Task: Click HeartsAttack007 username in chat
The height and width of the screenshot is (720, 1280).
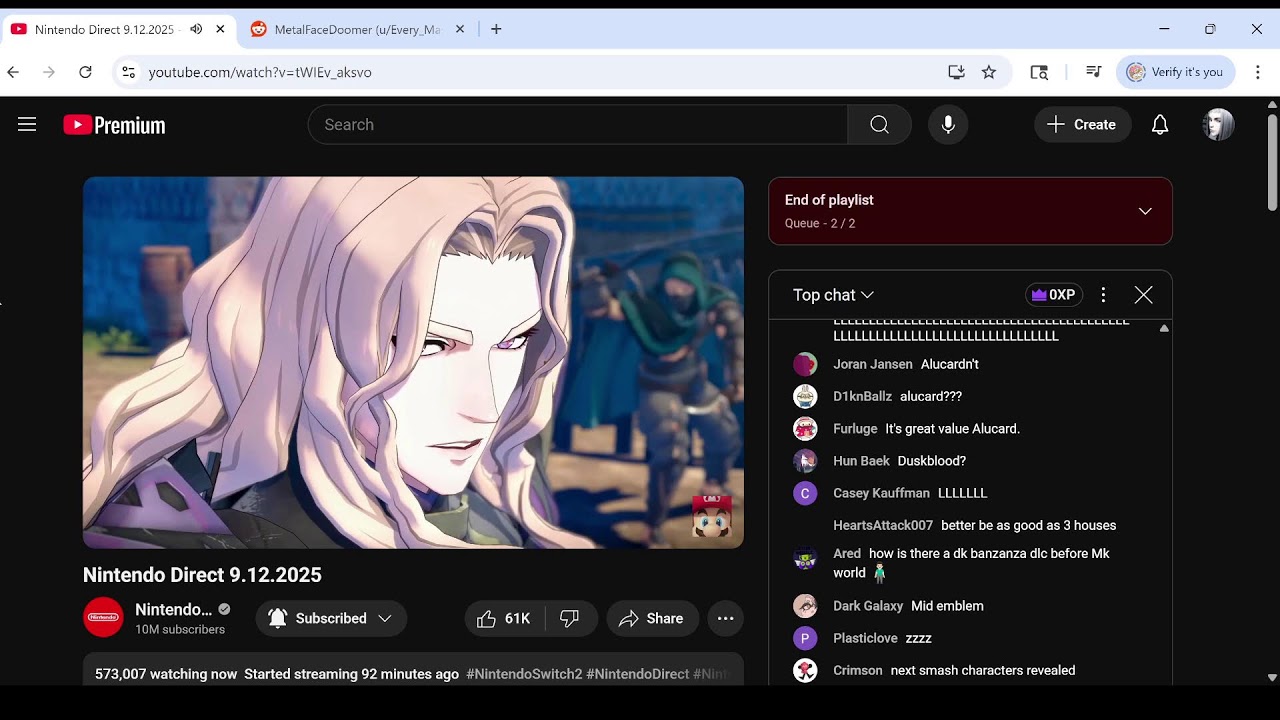Action: pyautogui.click(x=883, y=525)
